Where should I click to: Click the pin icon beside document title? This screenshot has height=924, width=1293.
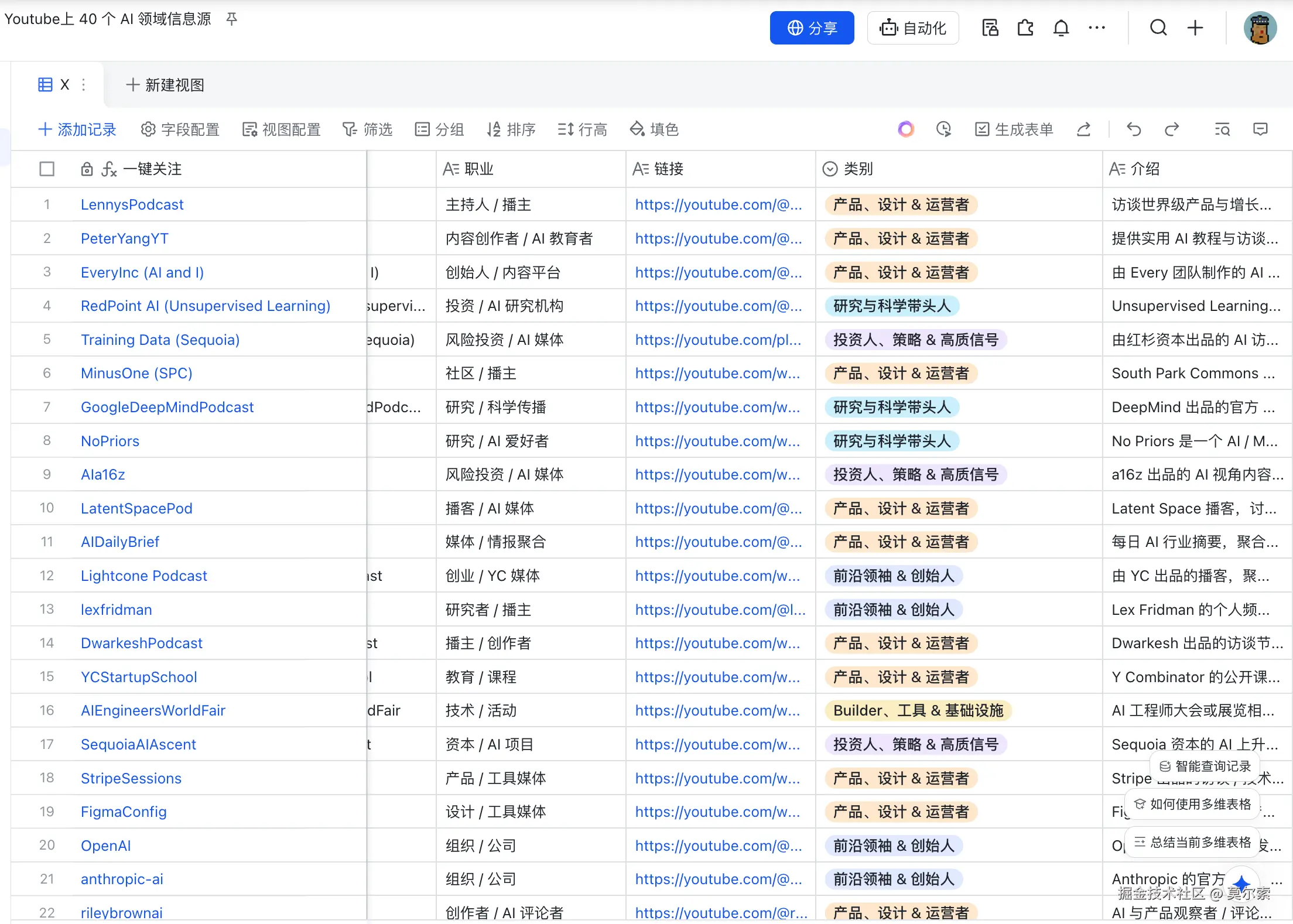[x=231, y=19]
